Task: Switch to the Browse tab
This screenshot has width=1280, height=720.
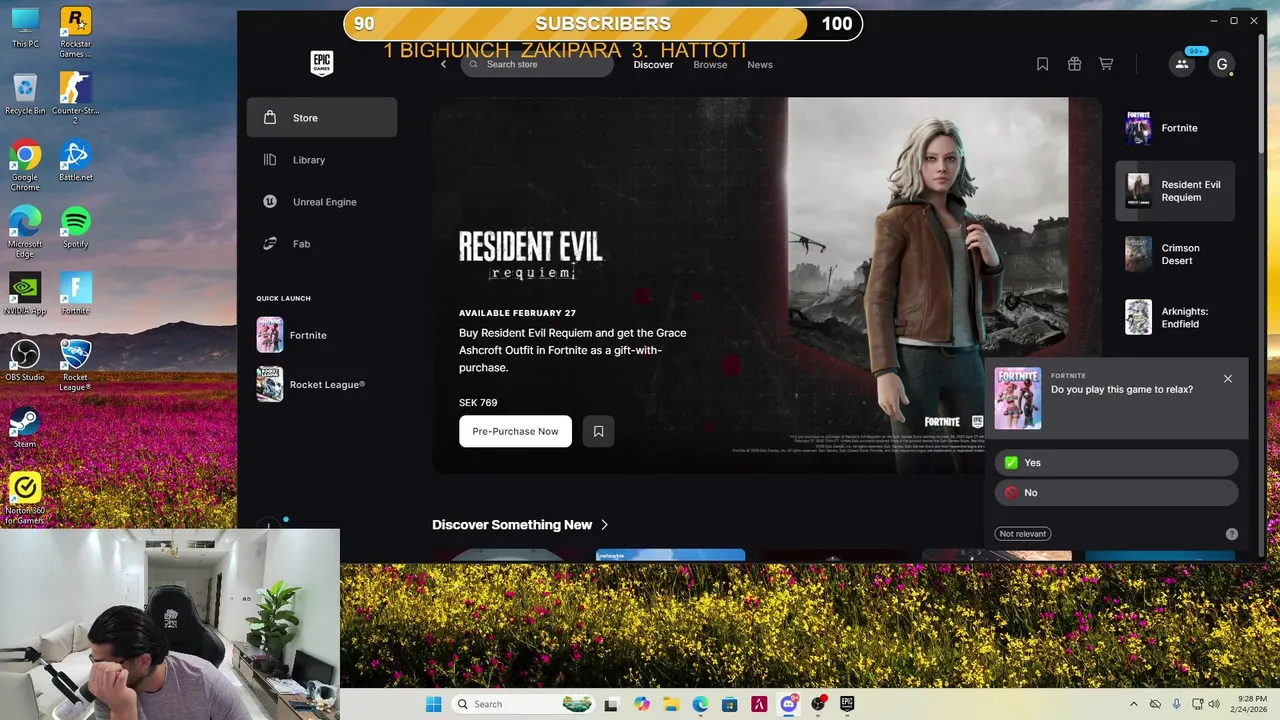Action: click(x=710, y=64)
